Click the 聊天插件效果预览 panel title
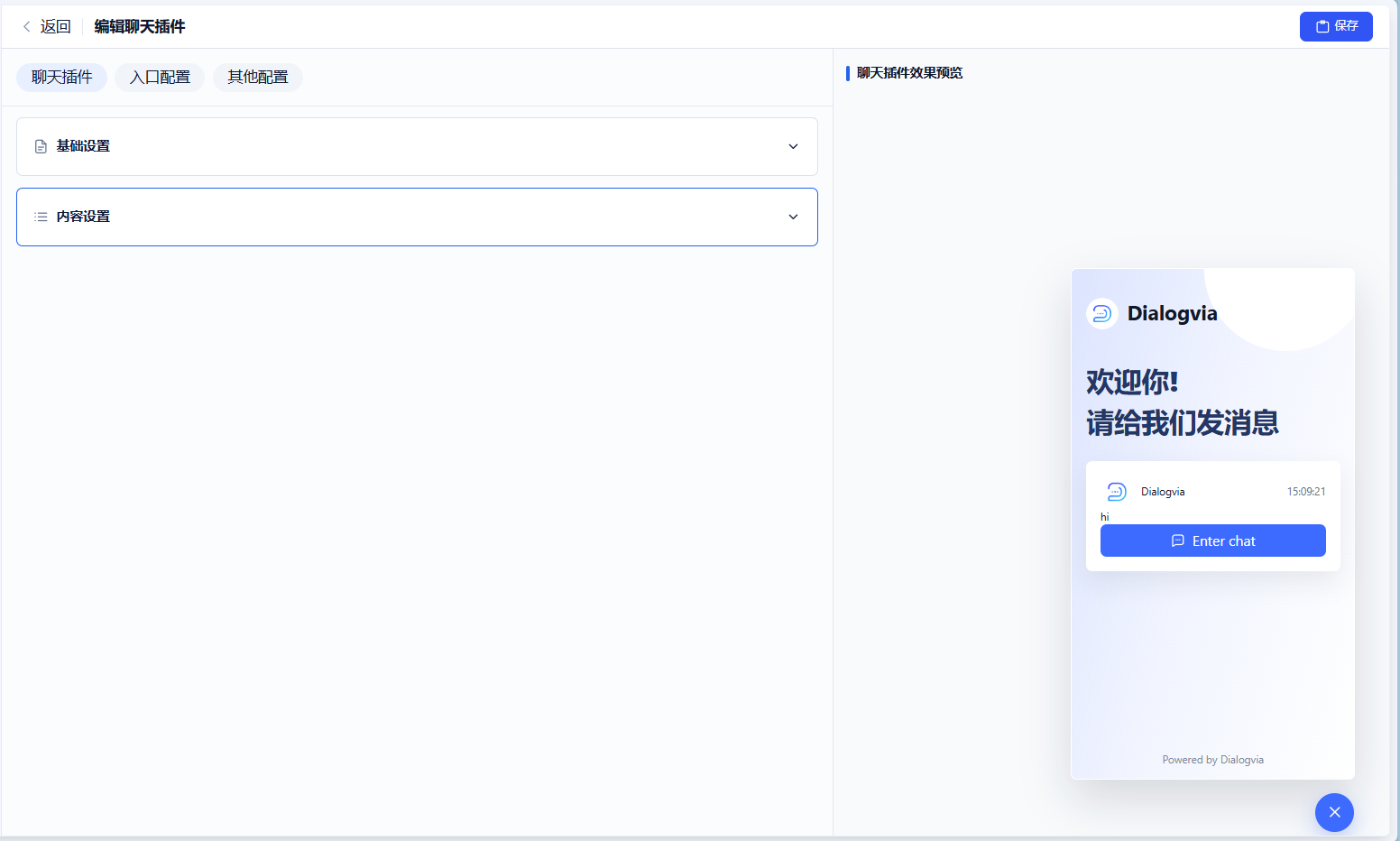 pyautogui.click(x=909, y=73)
